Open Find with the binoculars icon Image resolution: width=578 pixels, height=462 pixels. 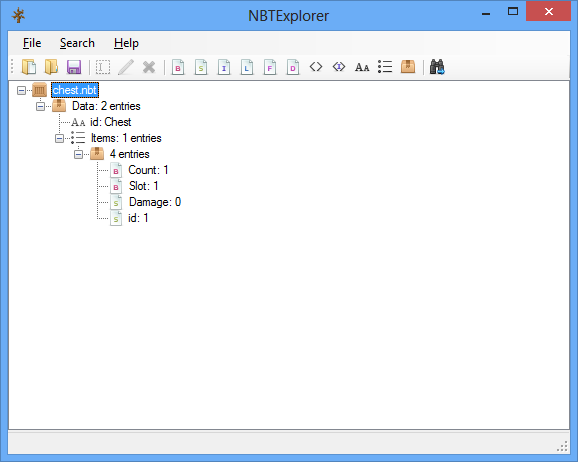437,67
